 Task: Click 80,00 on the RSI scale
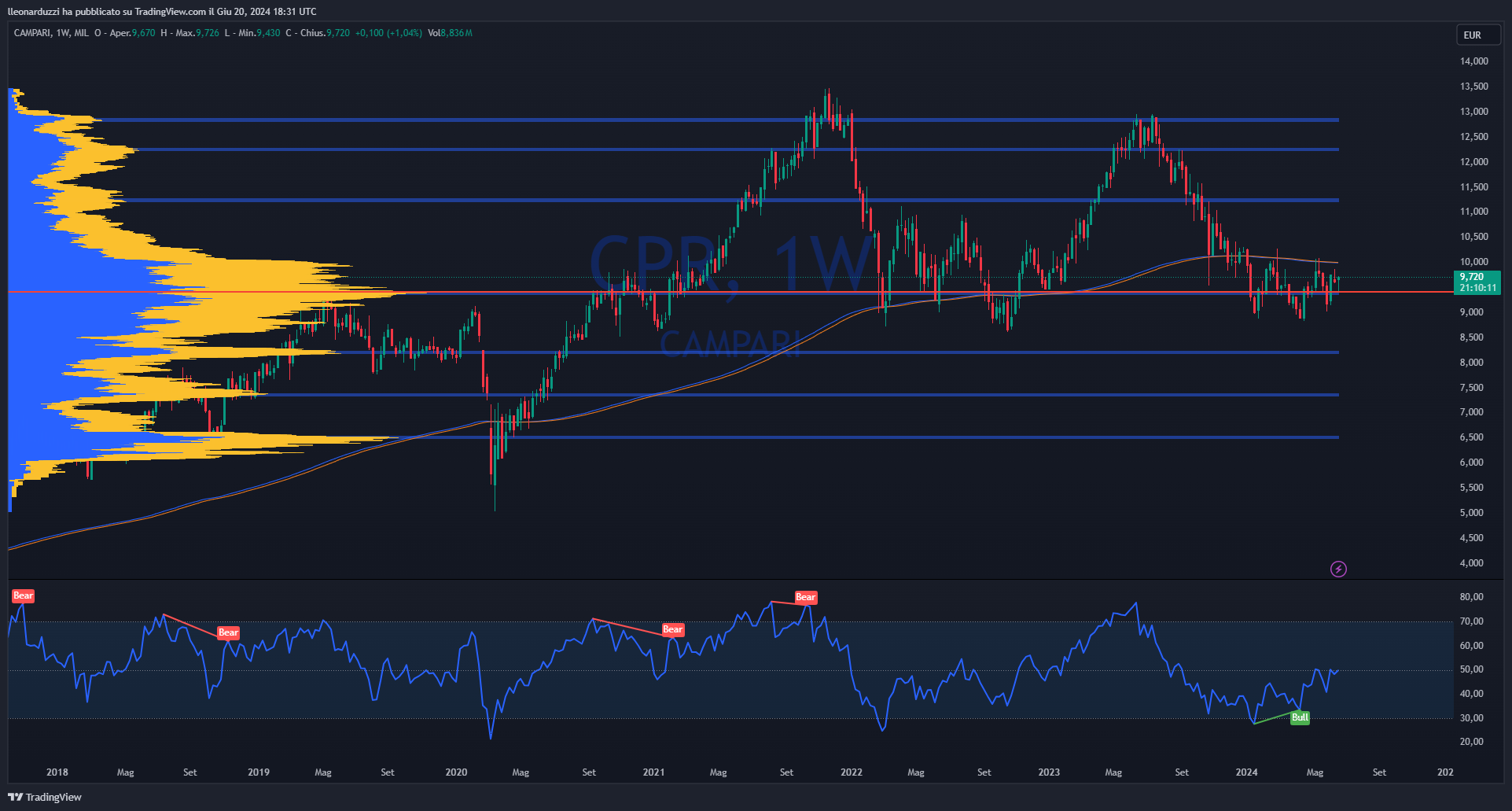click(1472, 597)
